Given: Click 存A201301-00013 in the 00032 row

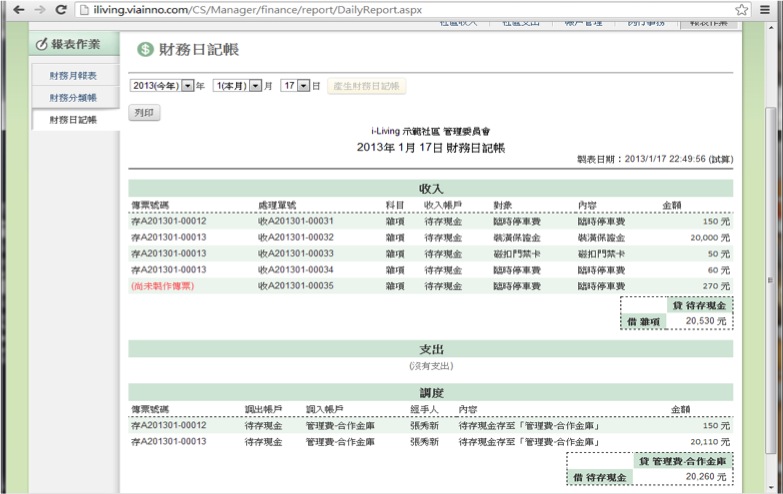Looking at the screenshot, I should pyautogui.click(x=169, y=237).
